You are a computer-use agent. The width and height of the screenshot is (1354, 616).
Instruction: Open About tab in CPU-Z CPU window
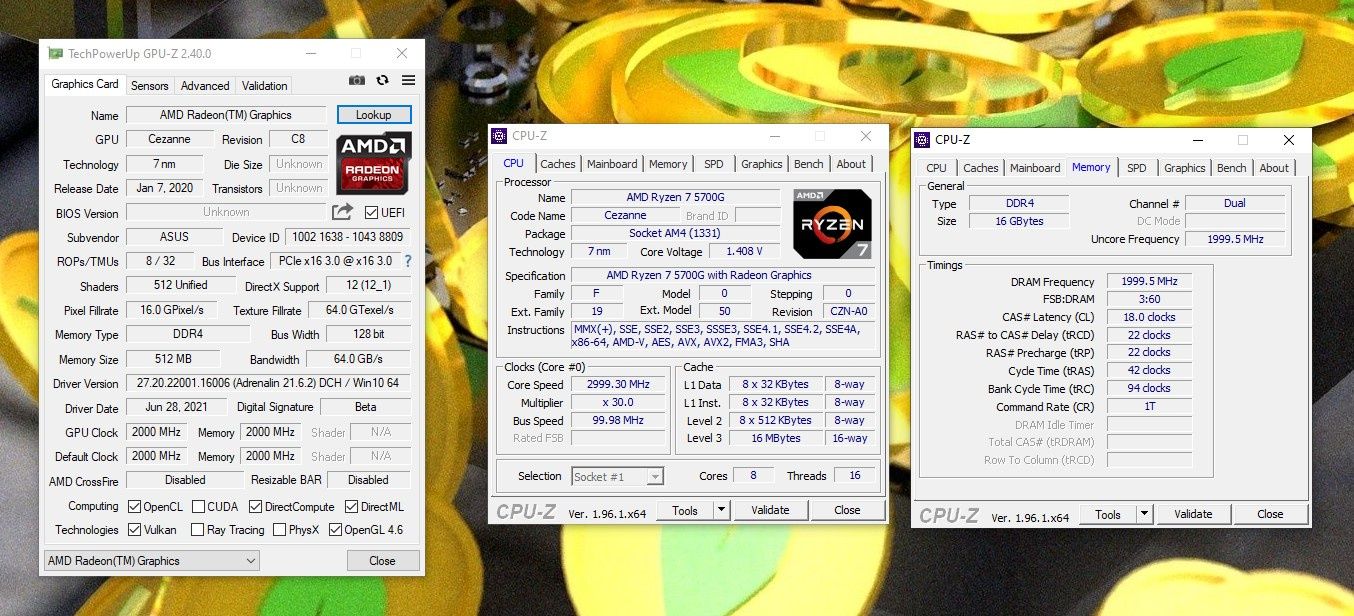tap(851, 164)
